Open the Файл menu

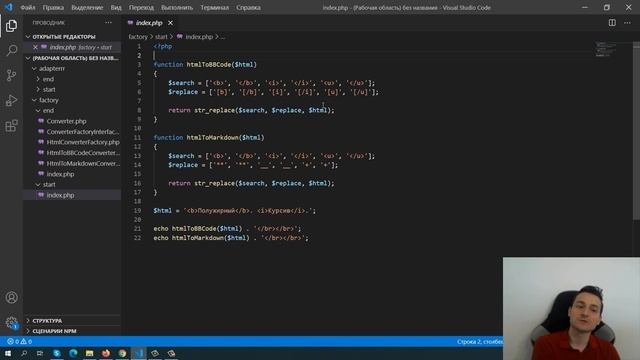pos(28,7)
